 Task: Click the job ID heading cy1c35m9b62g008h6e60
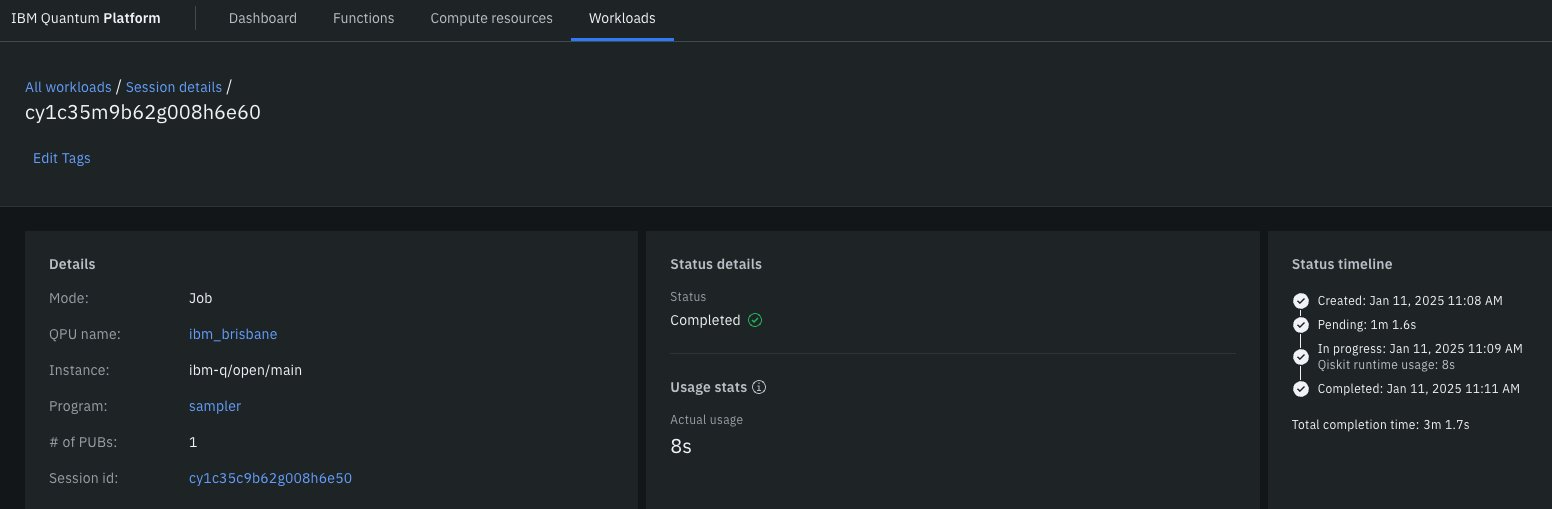pos(143,112)
